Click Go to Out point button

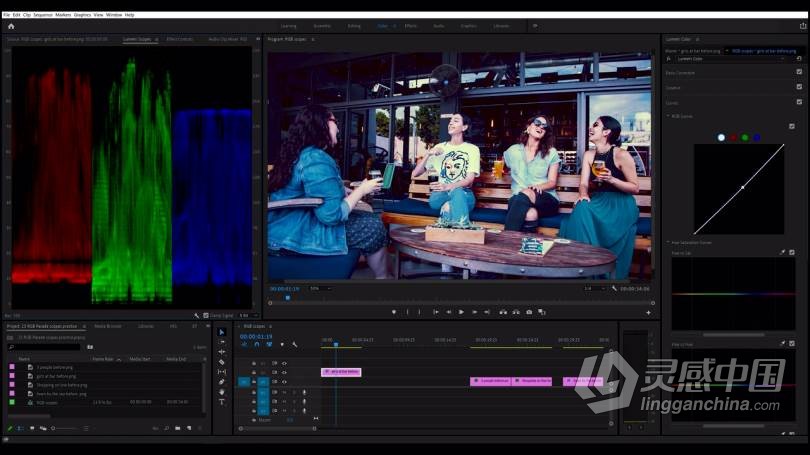487,312
